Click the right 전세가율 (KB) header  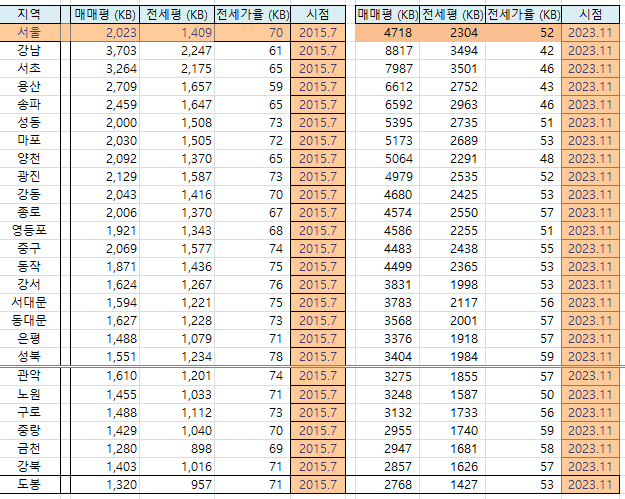(524, 15)
